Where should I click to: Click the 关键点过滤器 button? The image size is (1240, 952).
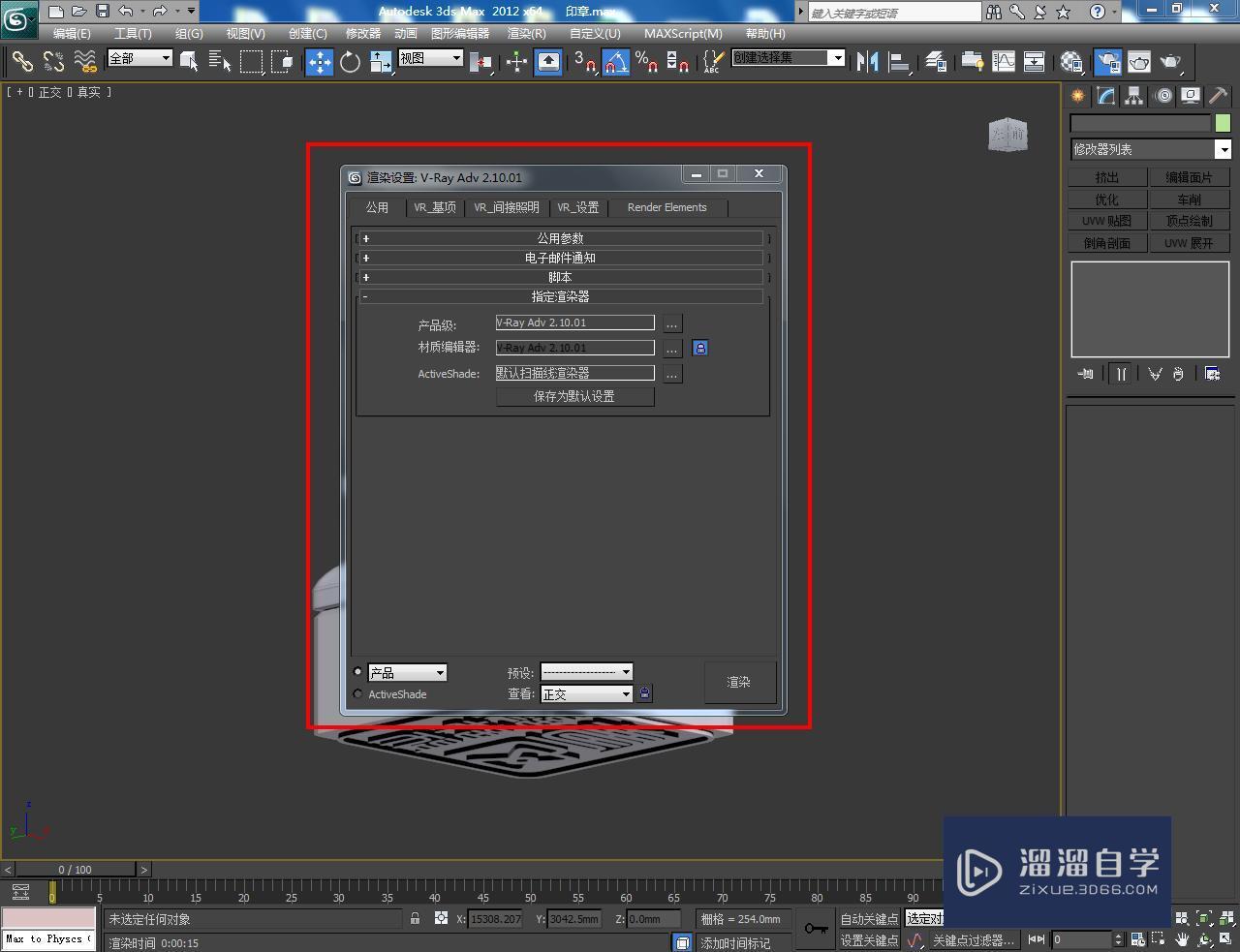pos(973,940)
